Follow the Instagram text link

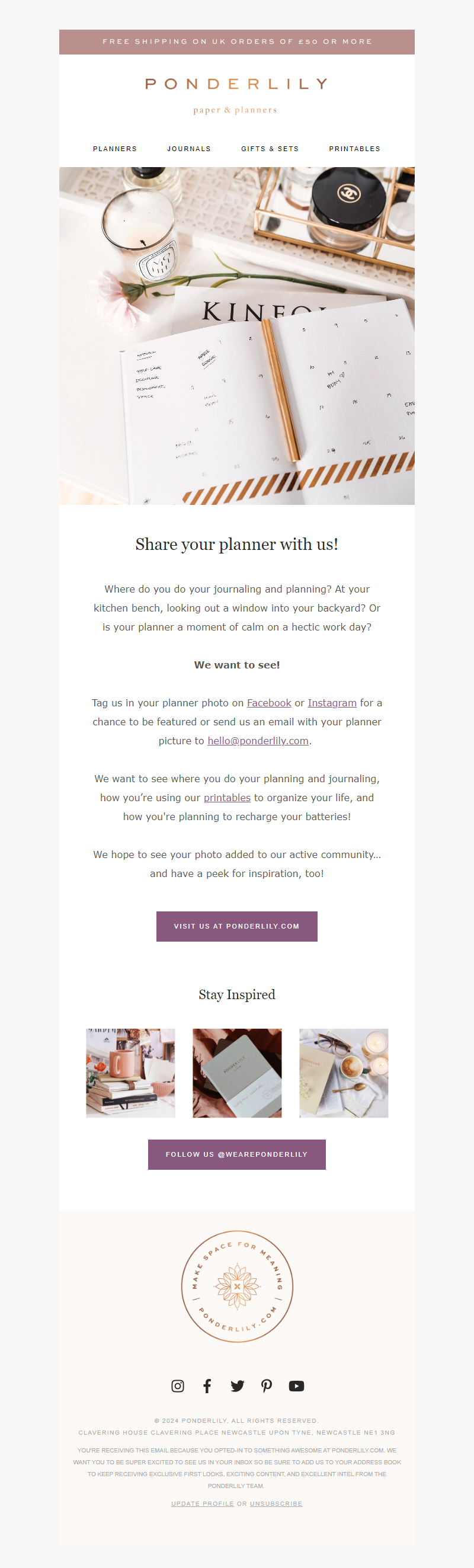click(332, 703)
